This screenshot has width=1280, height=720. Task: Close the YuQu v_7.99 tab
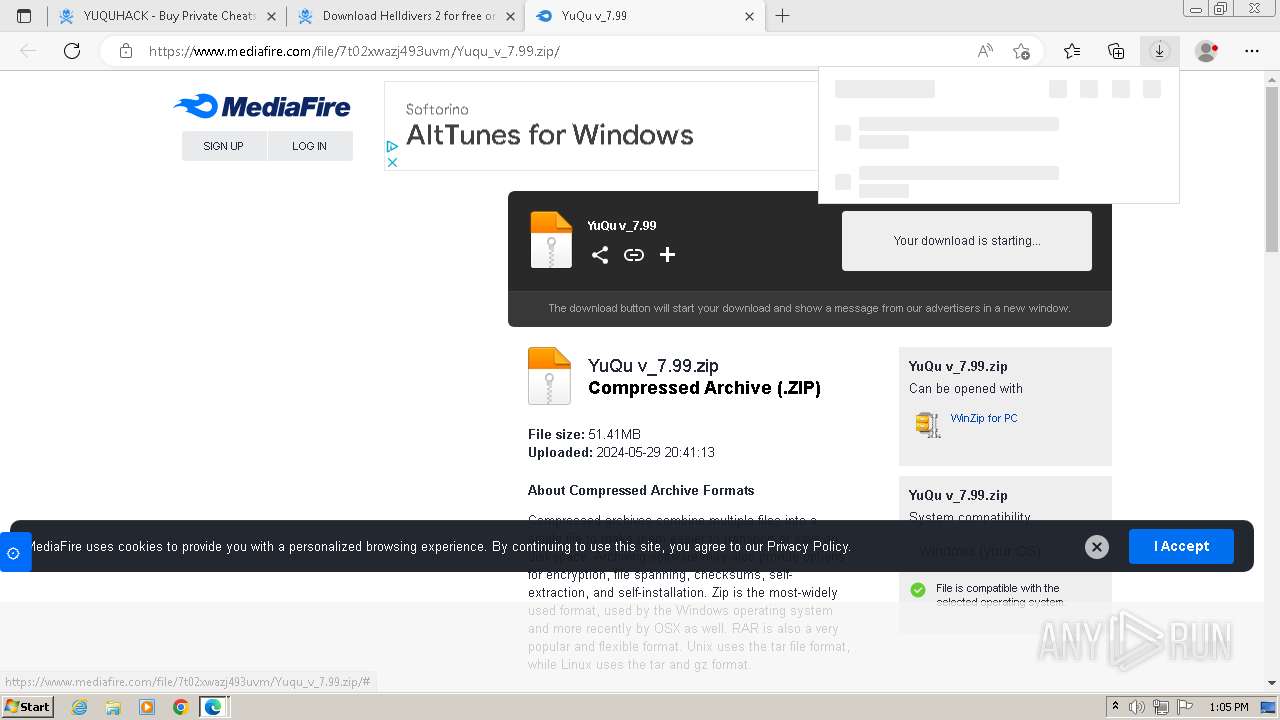tap(750, 16)
